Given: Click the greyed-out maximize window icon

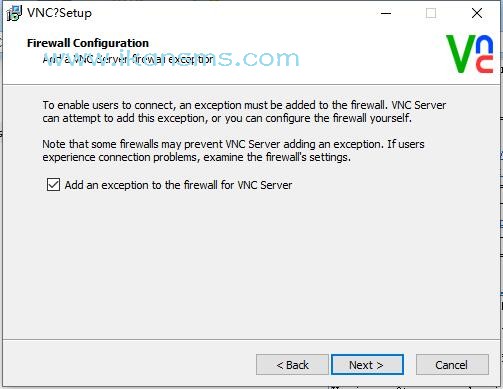Looking at the screenshot, I should tap(431, 13).
